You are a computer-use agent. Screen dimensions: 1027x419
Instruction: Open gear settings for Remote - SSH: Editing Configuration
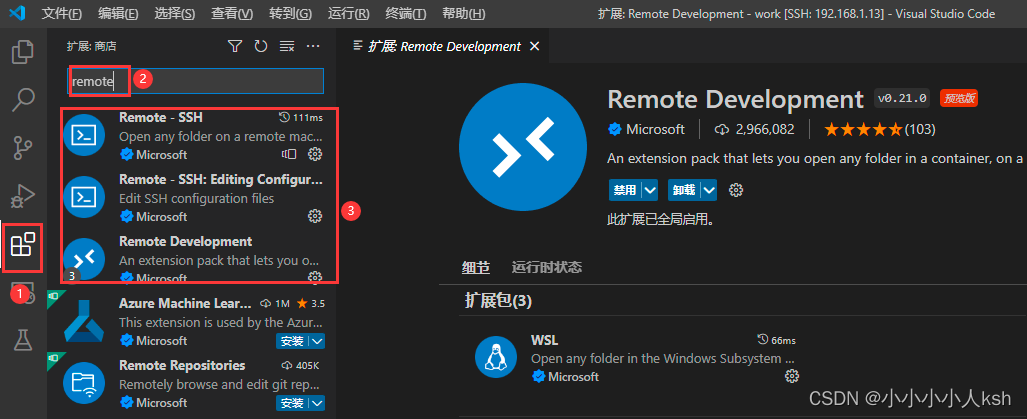tap(315, 216)
